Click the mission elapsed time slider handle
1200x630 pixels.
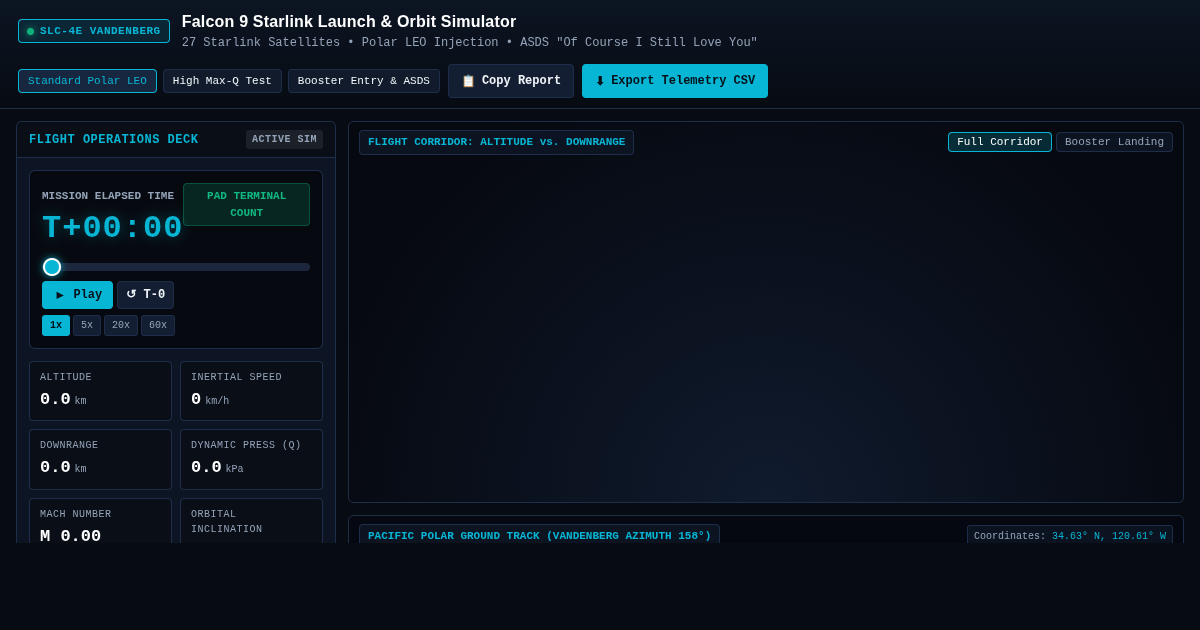(x=52, y=267)
